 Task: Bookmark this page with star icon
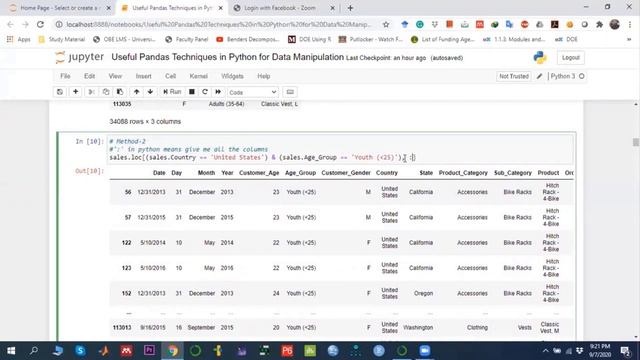pos(386,24)
